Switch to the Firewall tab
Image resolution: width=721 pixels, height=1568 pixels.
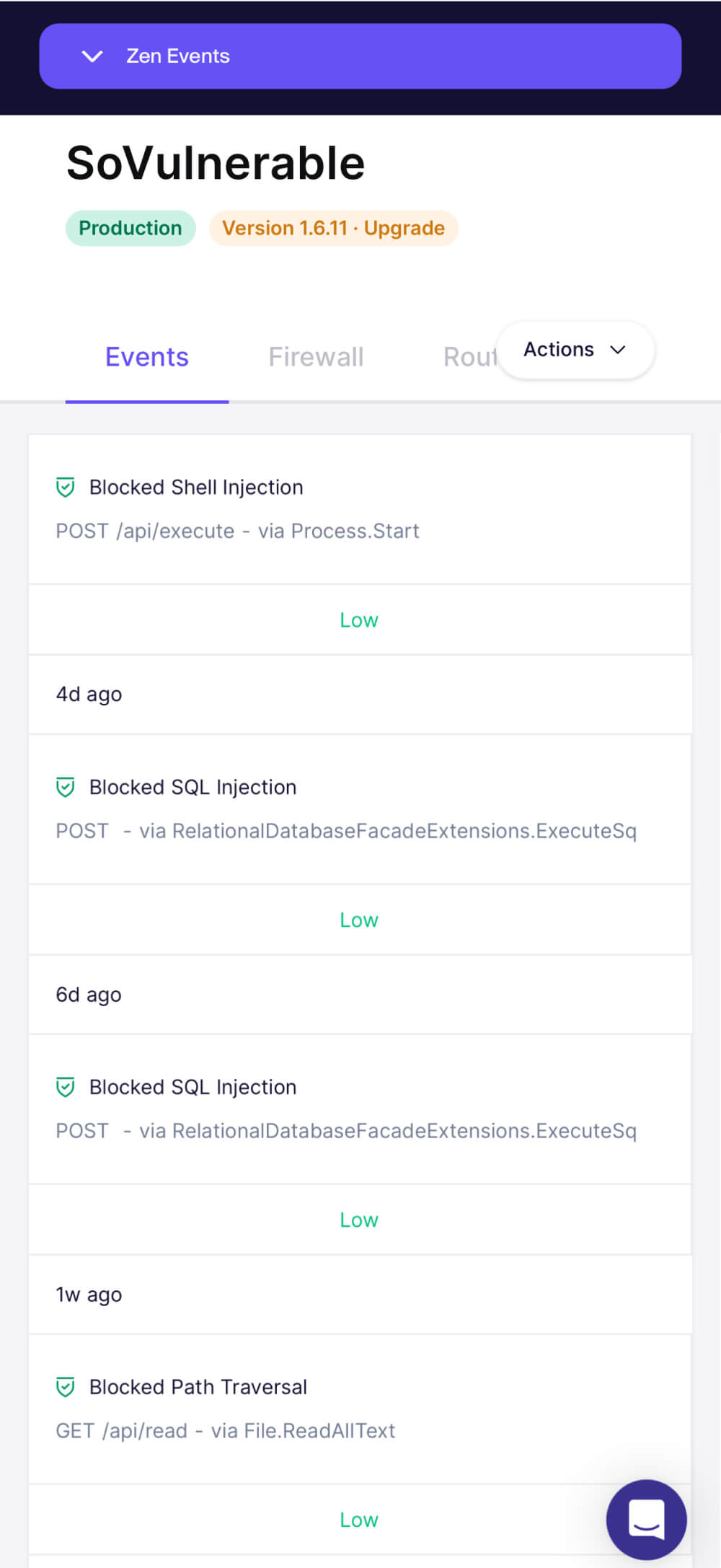(316, 357)
